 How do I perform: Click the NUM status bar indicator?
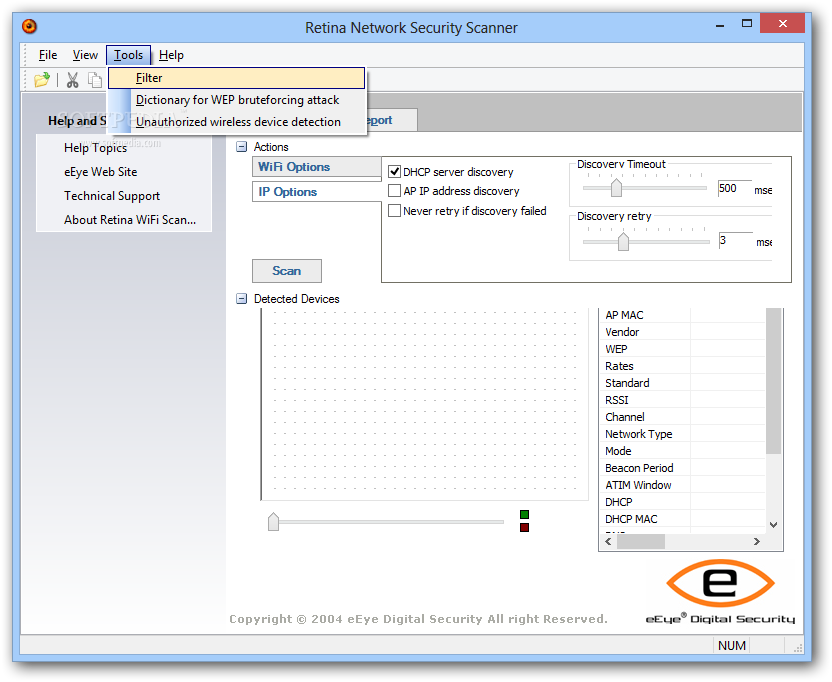point(732,645)
